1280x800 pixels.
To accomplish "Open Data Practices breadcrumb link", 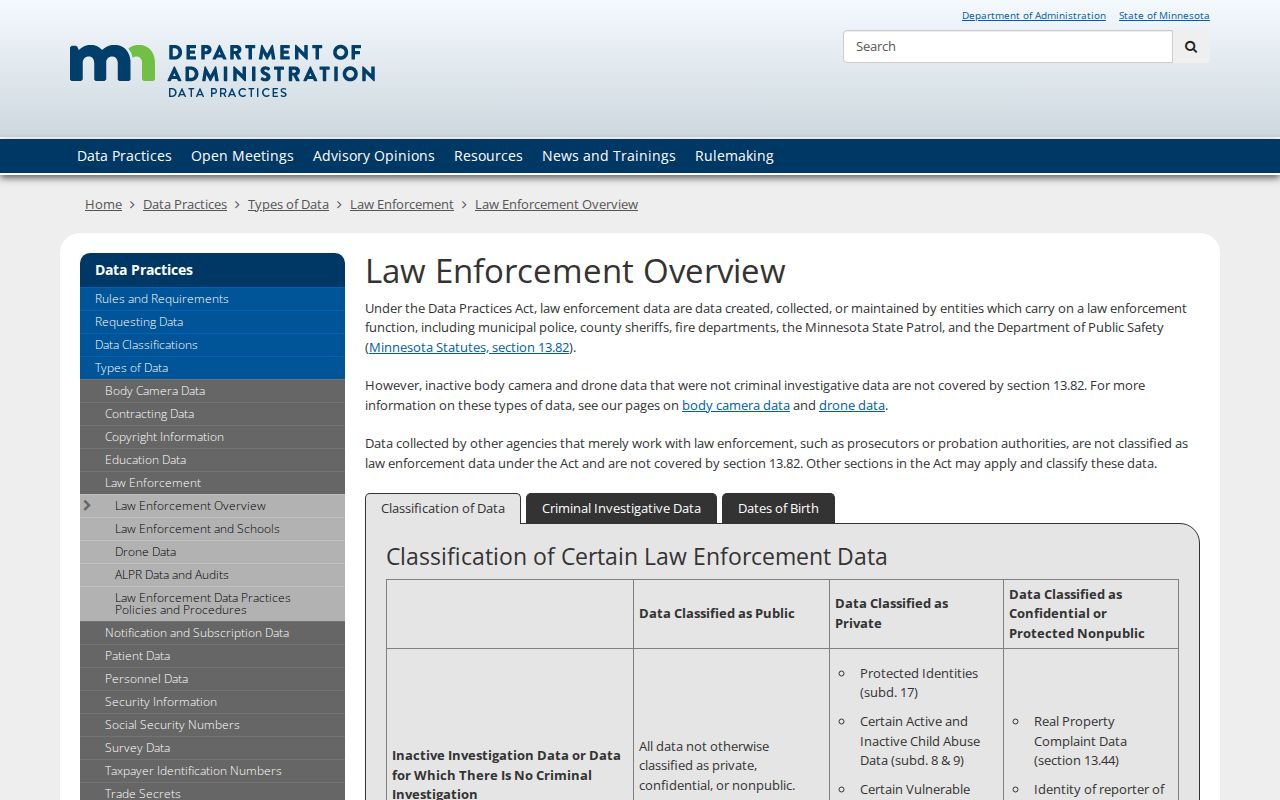I will click(185, 204).
